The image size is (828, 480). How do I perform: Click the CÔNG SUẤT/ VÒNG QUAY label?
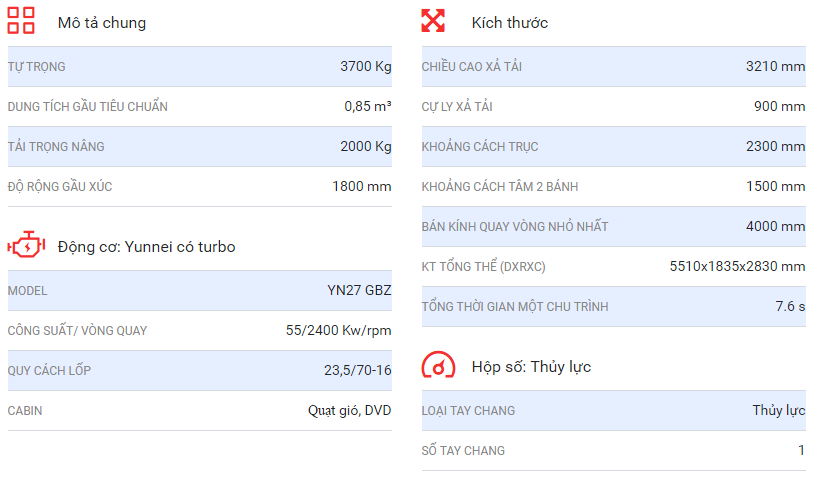pyautogui.click(x=77, y=331)
